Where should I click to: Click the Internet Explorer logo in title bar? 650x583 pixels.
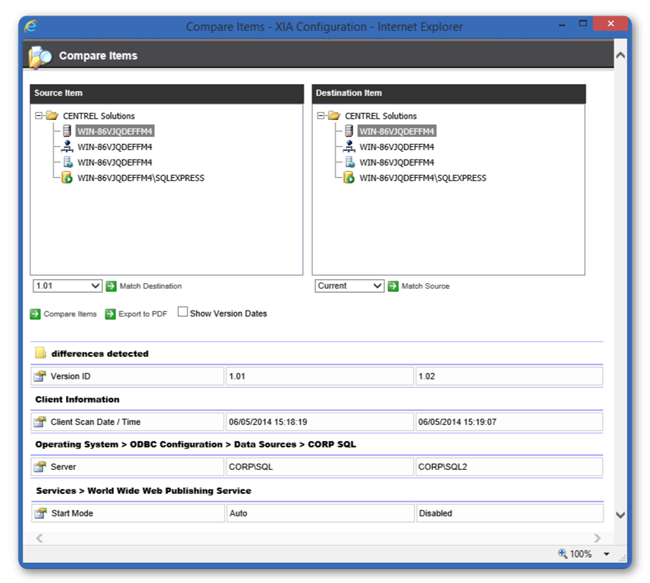[31, 26]
